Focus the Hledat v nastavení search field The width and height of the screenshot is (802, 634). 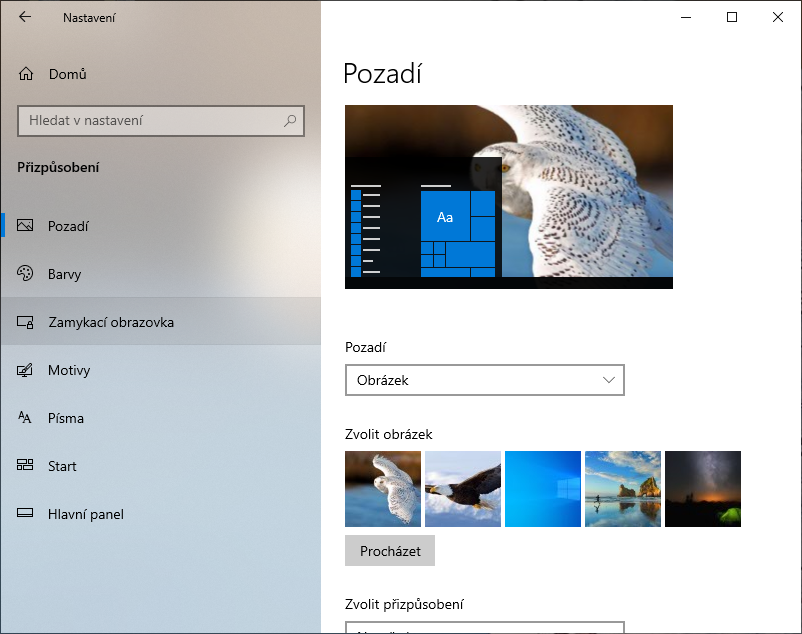150,121
